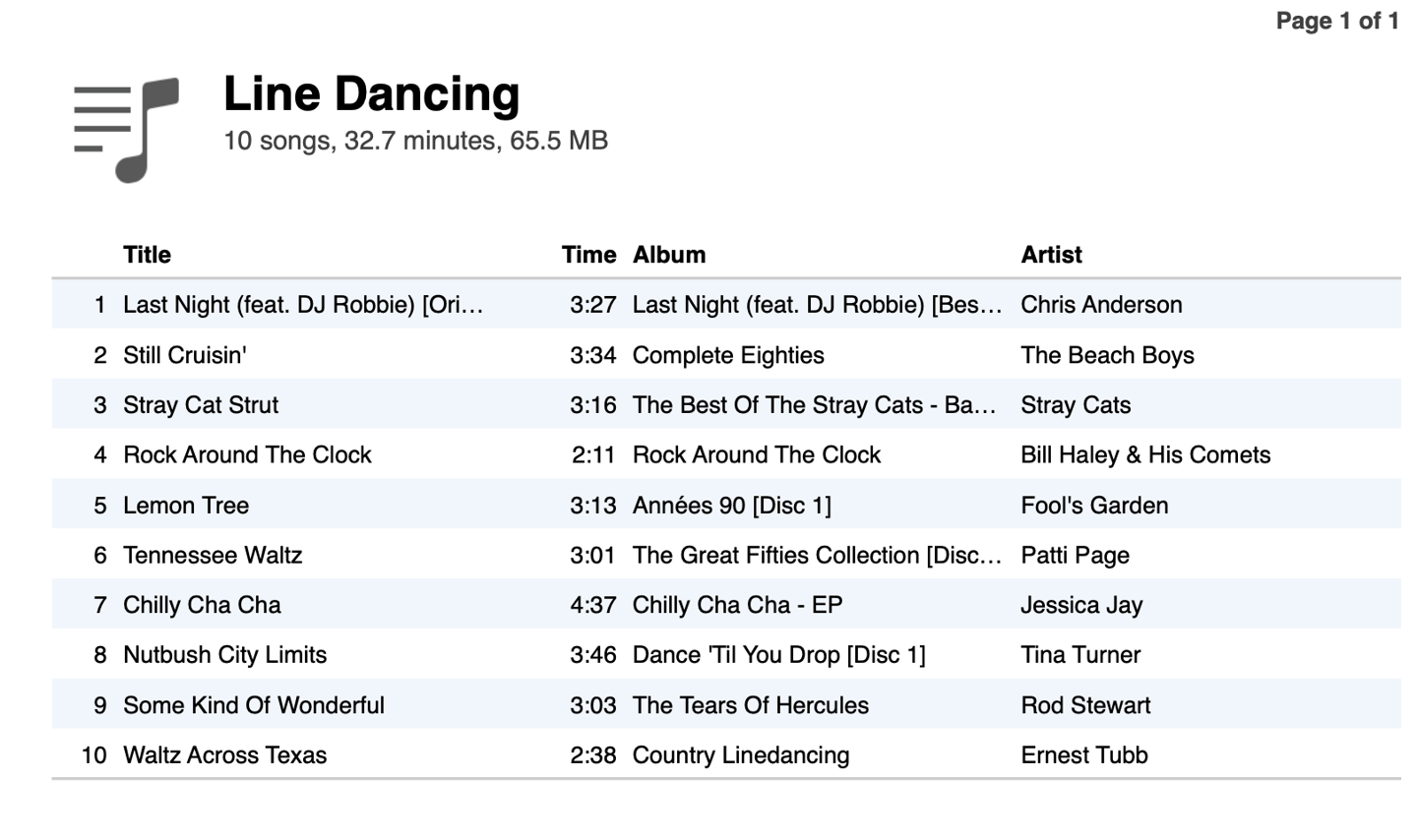Screen dimensions: 1417x840
Task: Select the song Lemon Tree
Action: (x=186, y=506)
